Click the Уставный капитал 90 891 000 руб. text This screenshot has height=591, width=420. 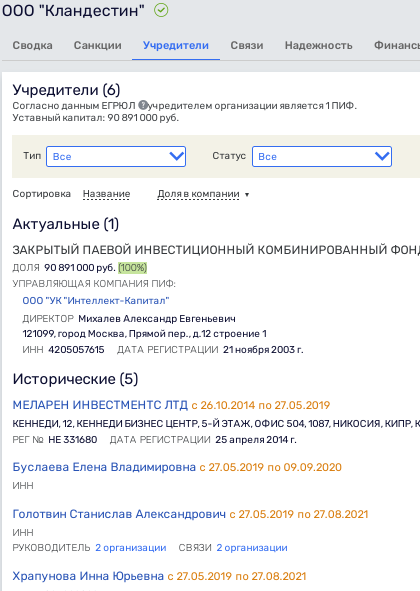point(96,118)
